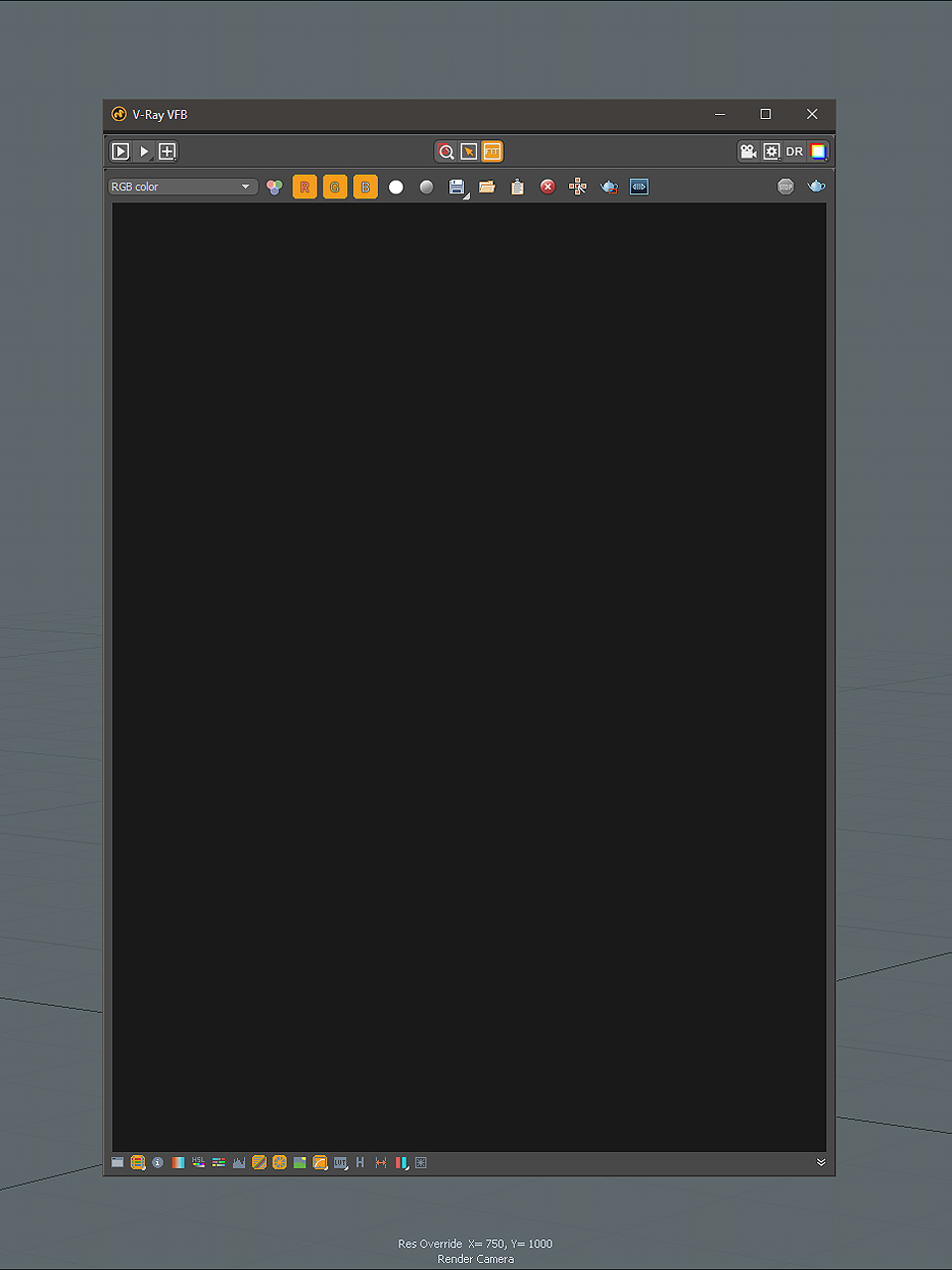This screenshot has width=952, height=1270.
Task: Toggle the orange curve correction icon
Action: [x=259, y=1162]
